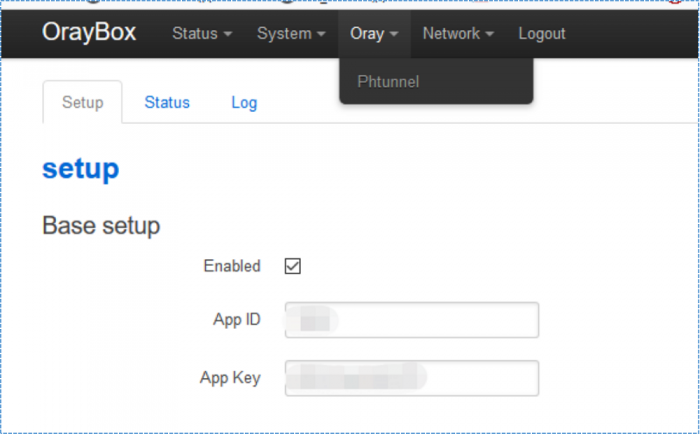Select Phtunnel from the Oray menu
Viewport: 700px width, 434px height.
click(x=388, y=82)
